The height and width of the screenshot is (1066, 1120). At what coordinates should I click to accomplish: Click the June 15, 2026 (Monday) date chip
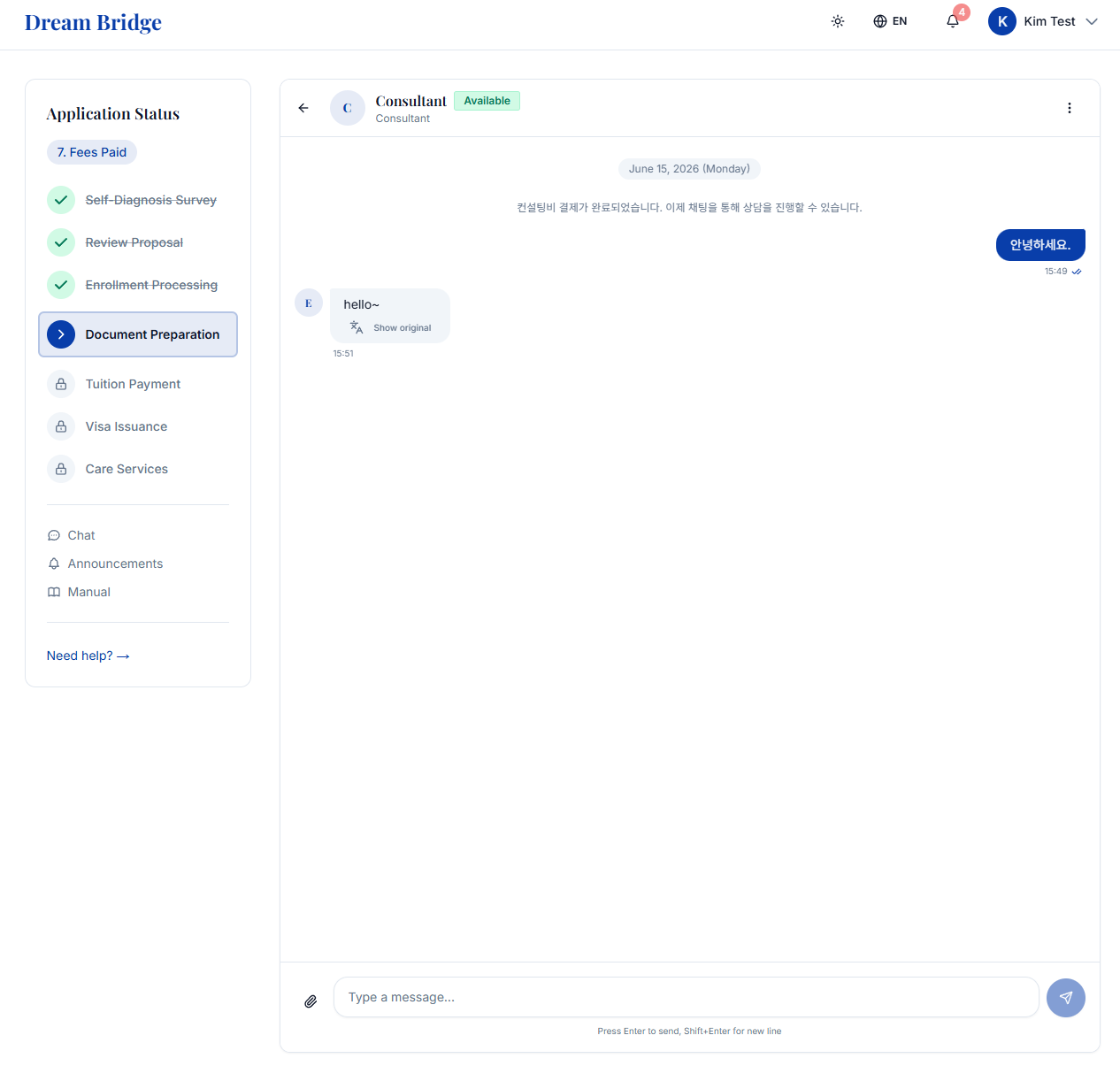689,169
